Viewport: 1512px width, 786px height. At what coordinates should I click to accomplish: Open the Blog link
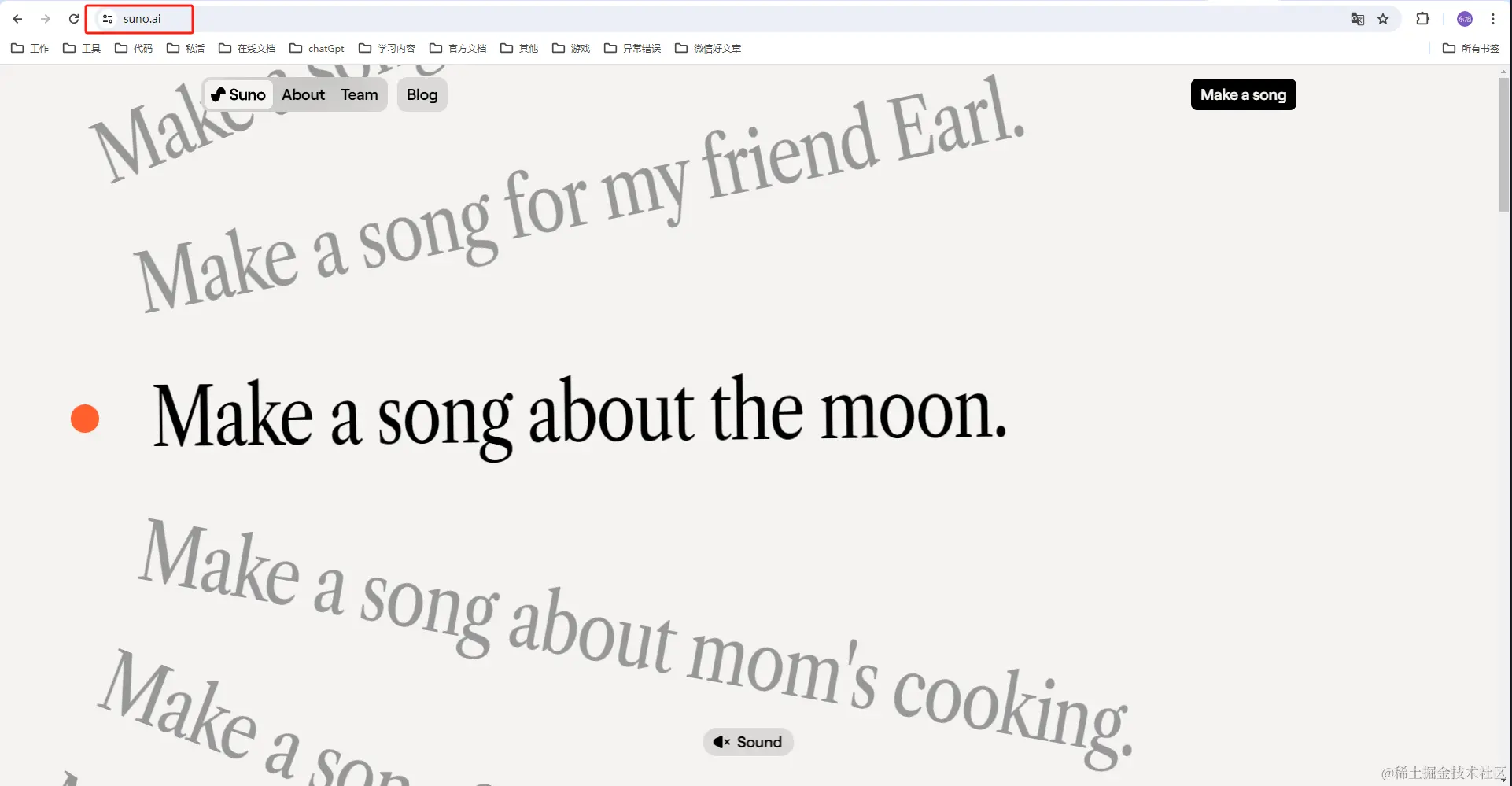tap(422, 94)
